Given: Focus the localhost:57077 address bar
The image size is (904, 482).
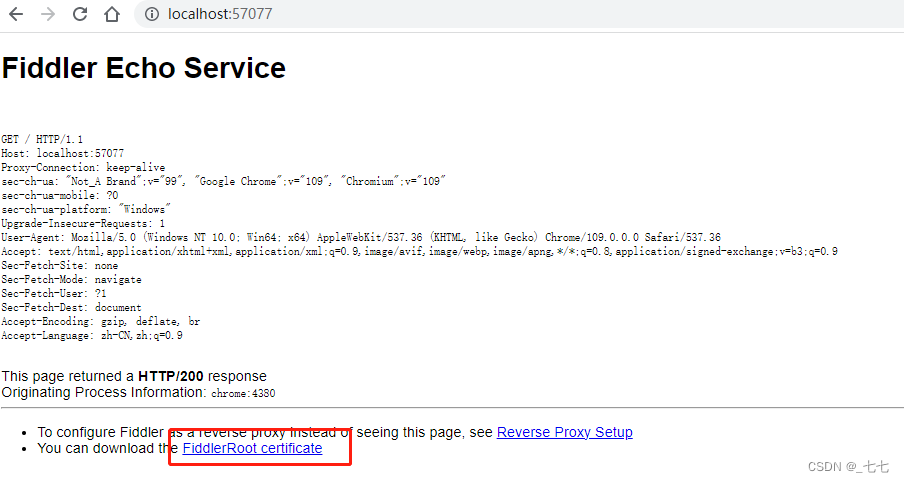Looking at the screenshot, I should (x=519, y=14).
